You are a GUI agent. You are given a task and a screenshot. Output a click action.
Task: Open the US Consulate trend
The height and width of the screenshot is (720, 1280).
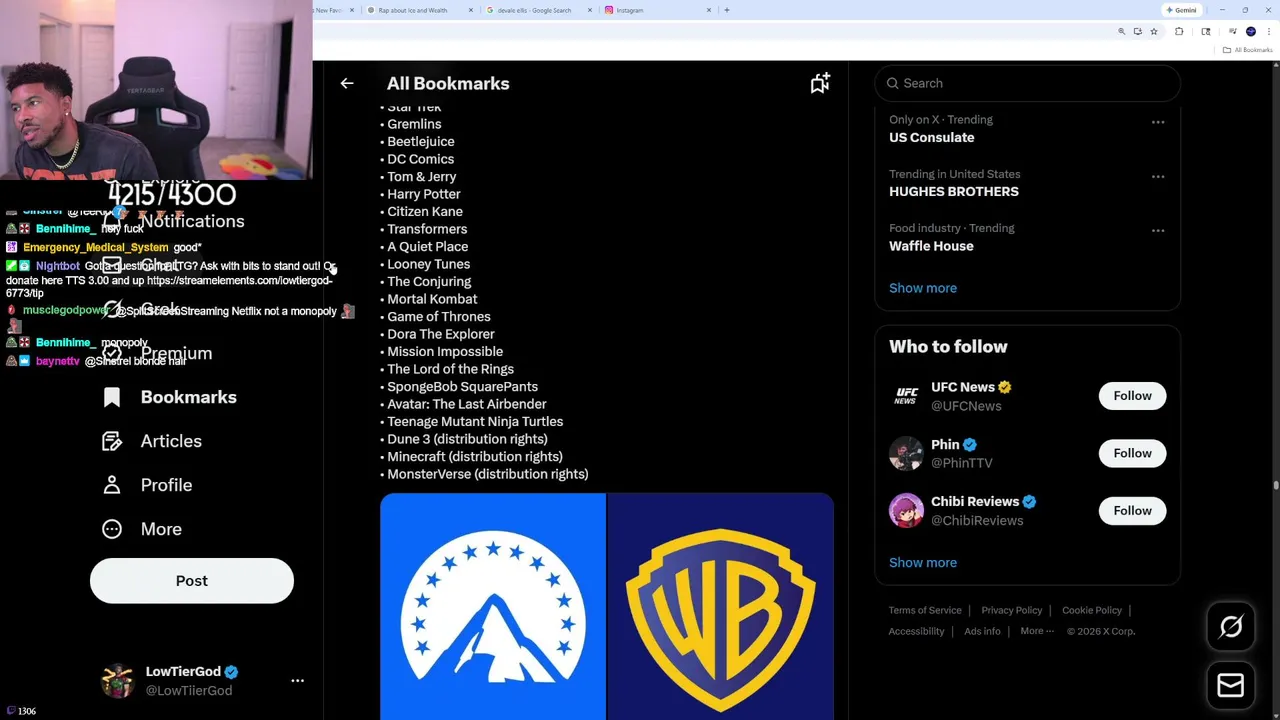[x=931, y=138]
